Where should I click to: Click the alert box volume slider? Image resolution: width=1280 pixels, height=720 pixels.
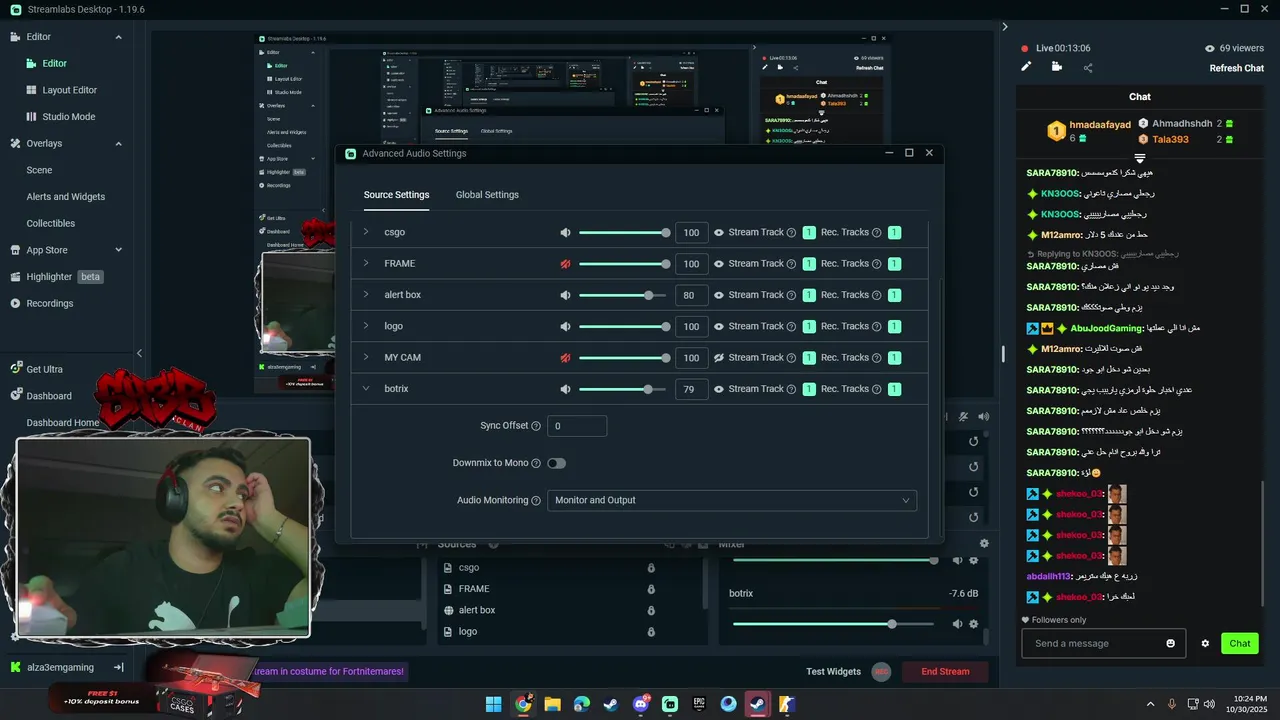[x=622, y=295]
